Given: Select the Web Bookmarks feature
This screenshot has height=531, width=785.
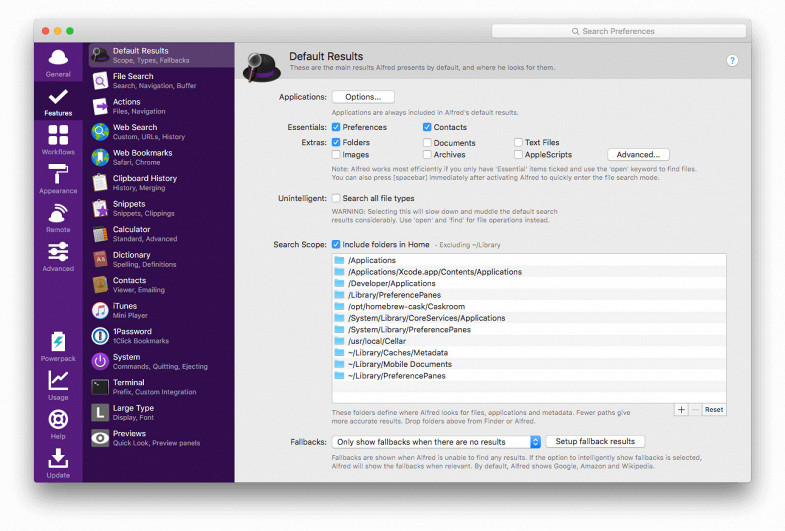Looking at the screenshot, I should pos(161,157).
